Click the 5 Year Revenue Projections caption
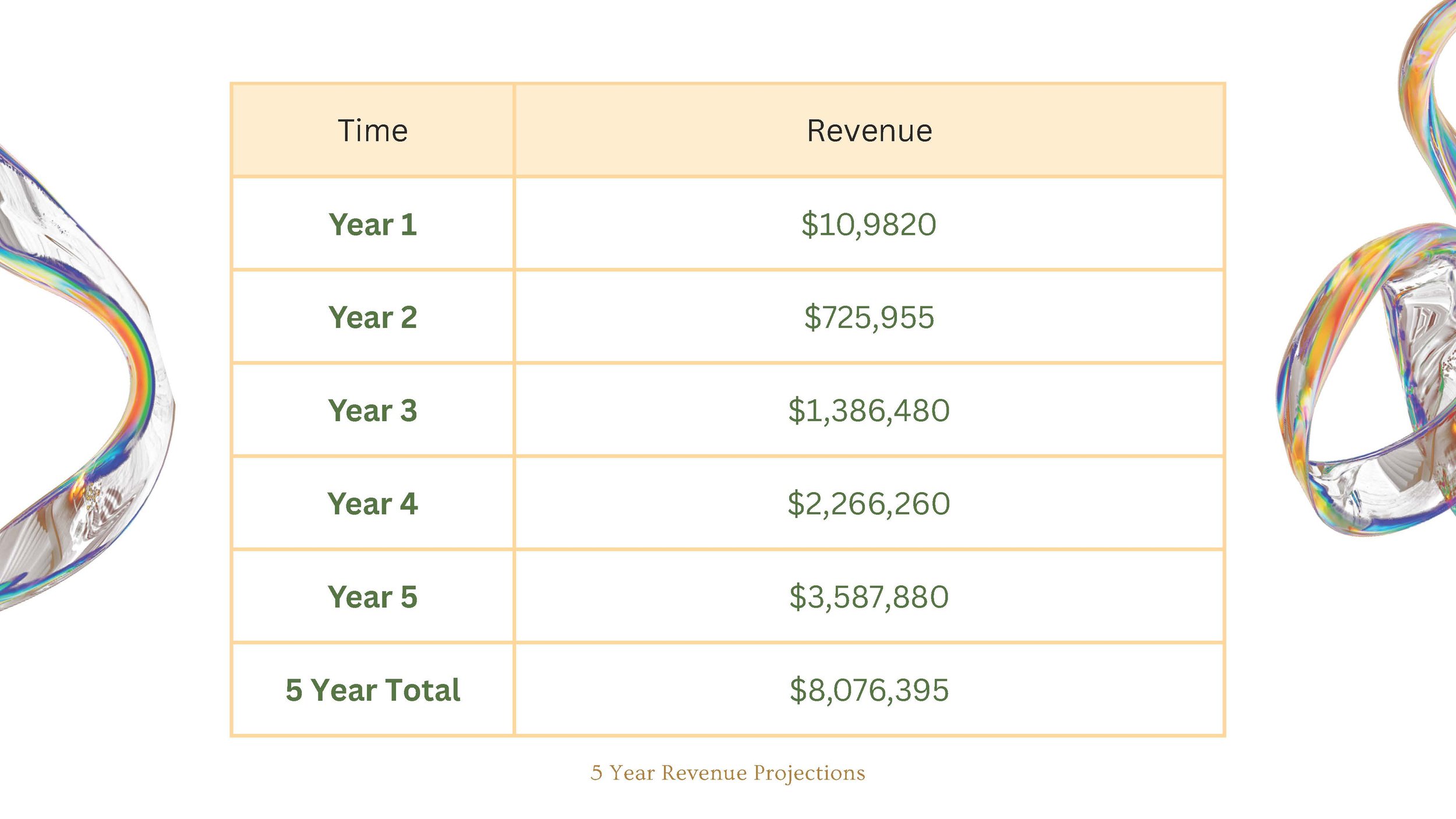Image resolution: width=1456 pixels, height=819 pixels. 728,773
